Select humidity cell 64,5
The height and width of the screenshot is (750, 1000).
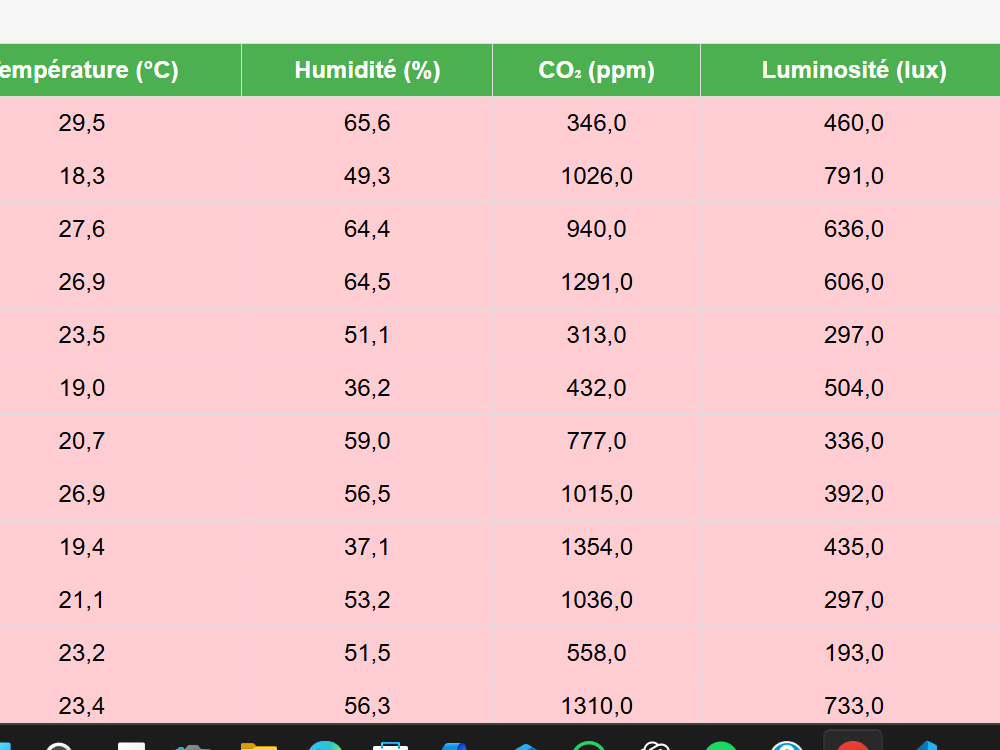367,281
